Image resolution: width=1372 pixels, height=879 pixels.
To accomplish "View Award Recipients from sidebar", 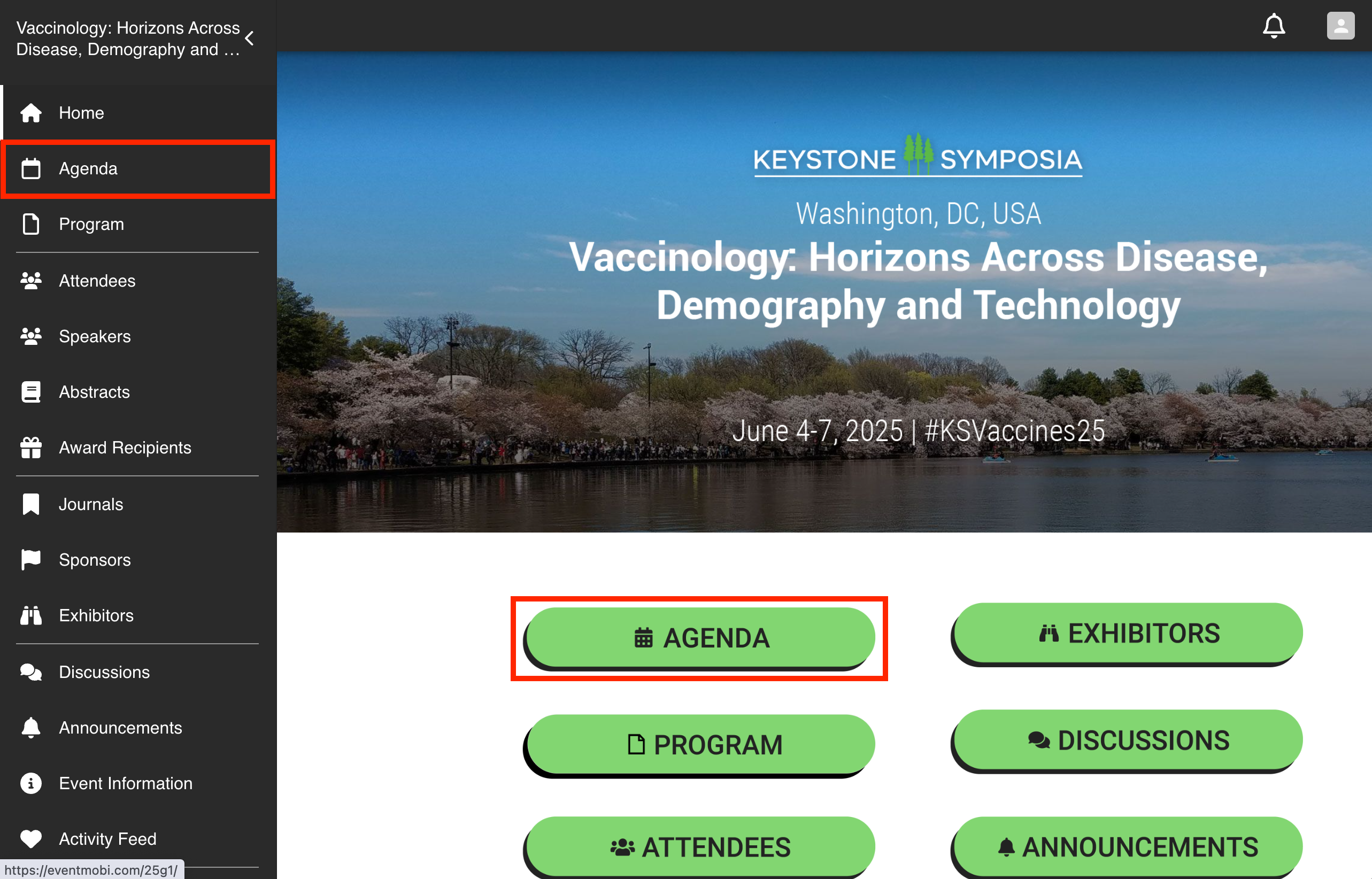I will tap(139, 448).
